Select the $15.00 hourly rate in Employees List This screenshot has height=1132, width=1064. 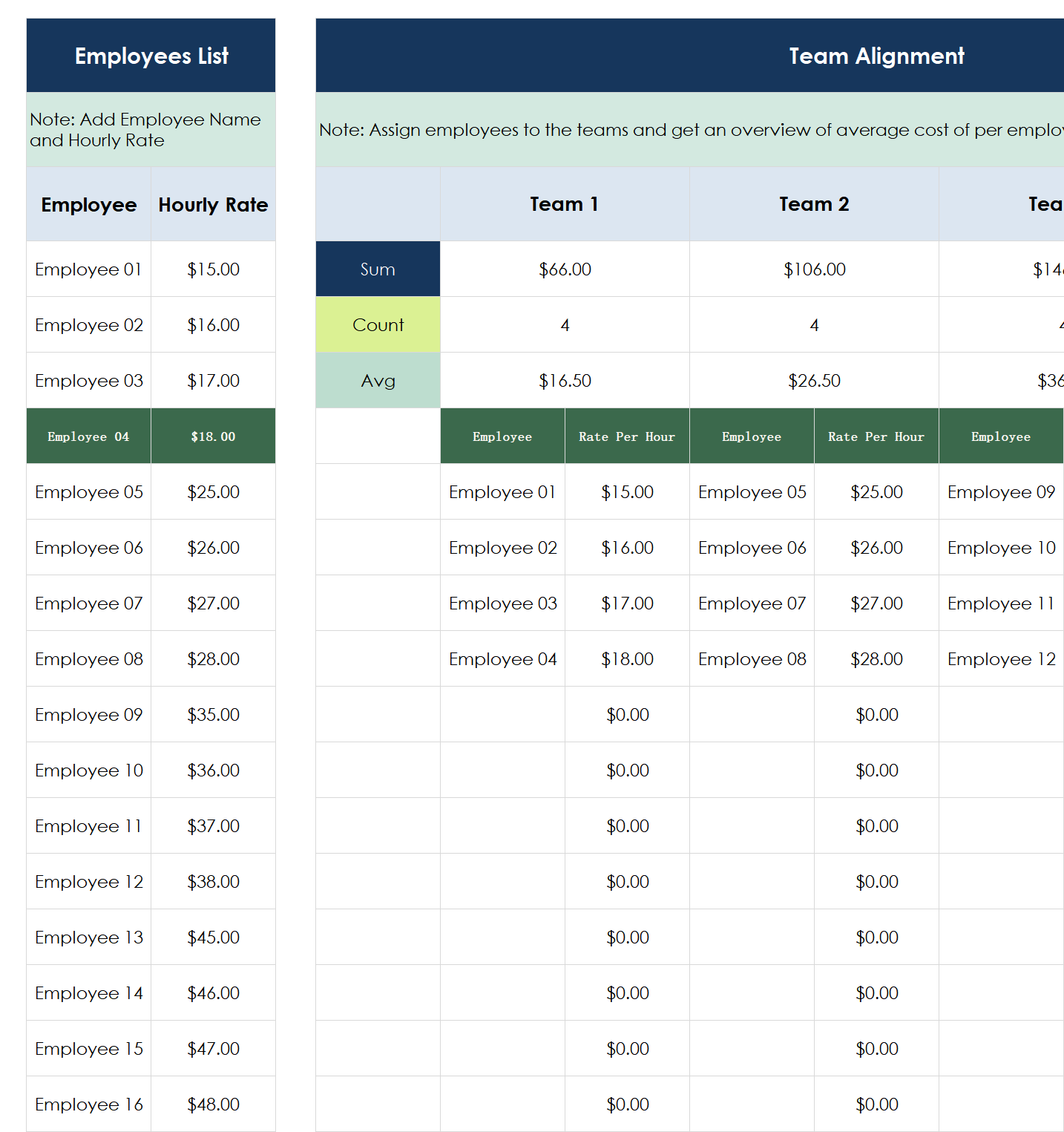(x=213, y=269)
